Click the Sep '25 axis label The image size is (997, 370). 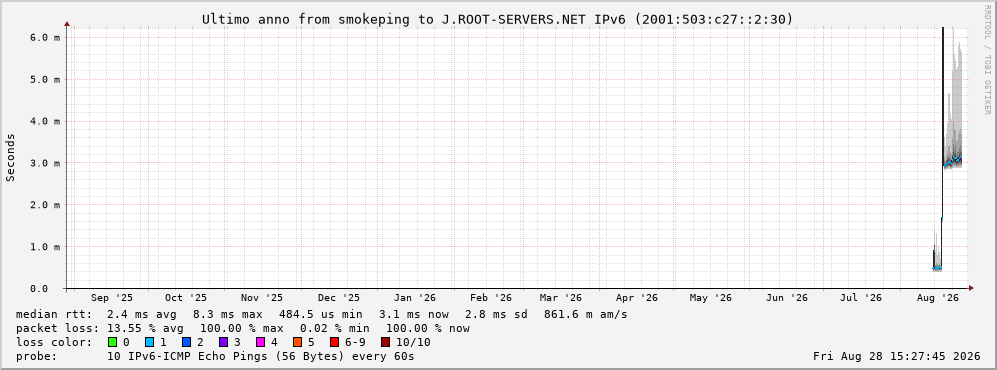[x=112, y=298]
